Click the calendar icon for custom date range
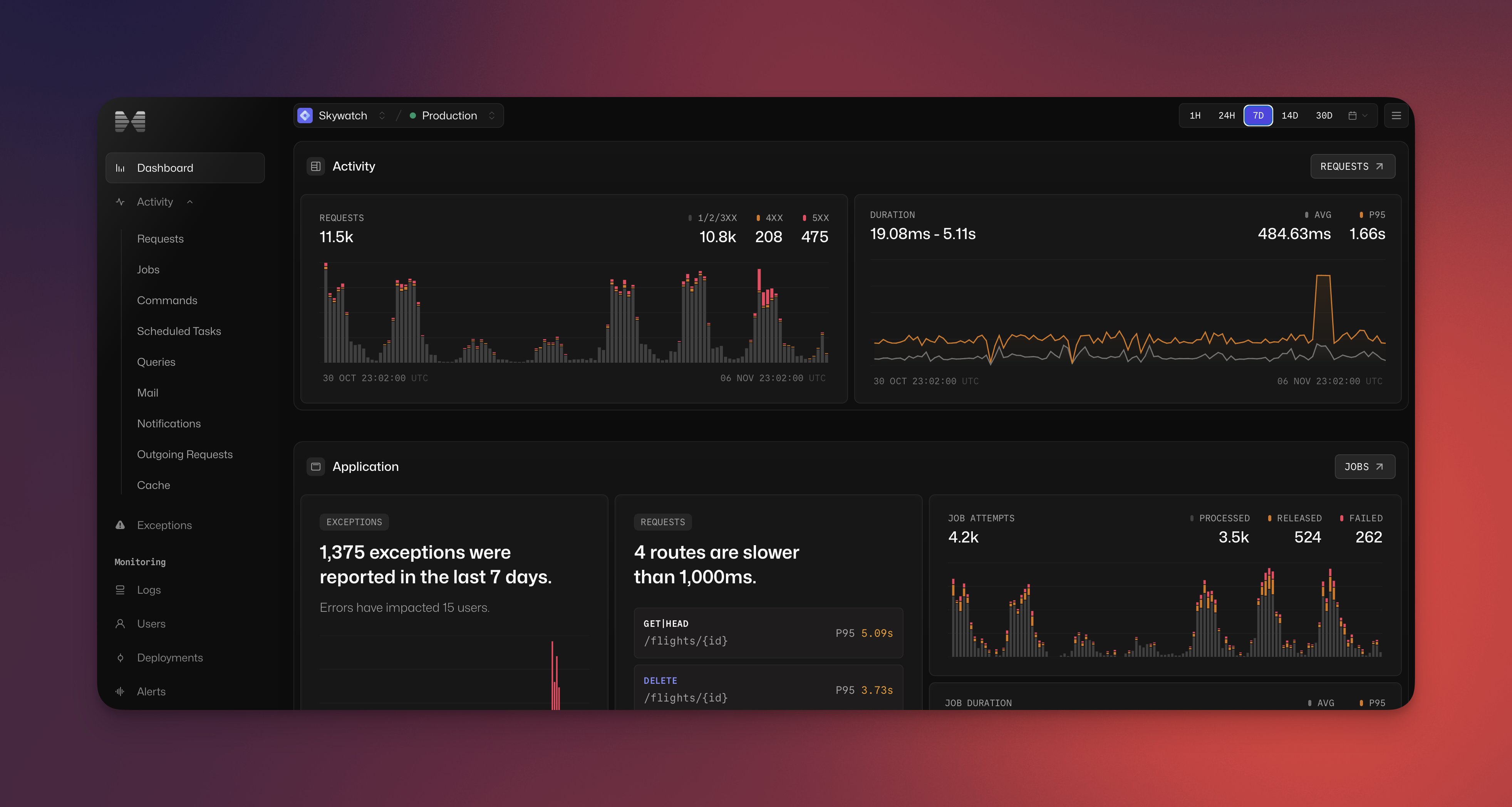Image resolution: width=1512 pixels, height=807 pixels. coord(1352,116)
